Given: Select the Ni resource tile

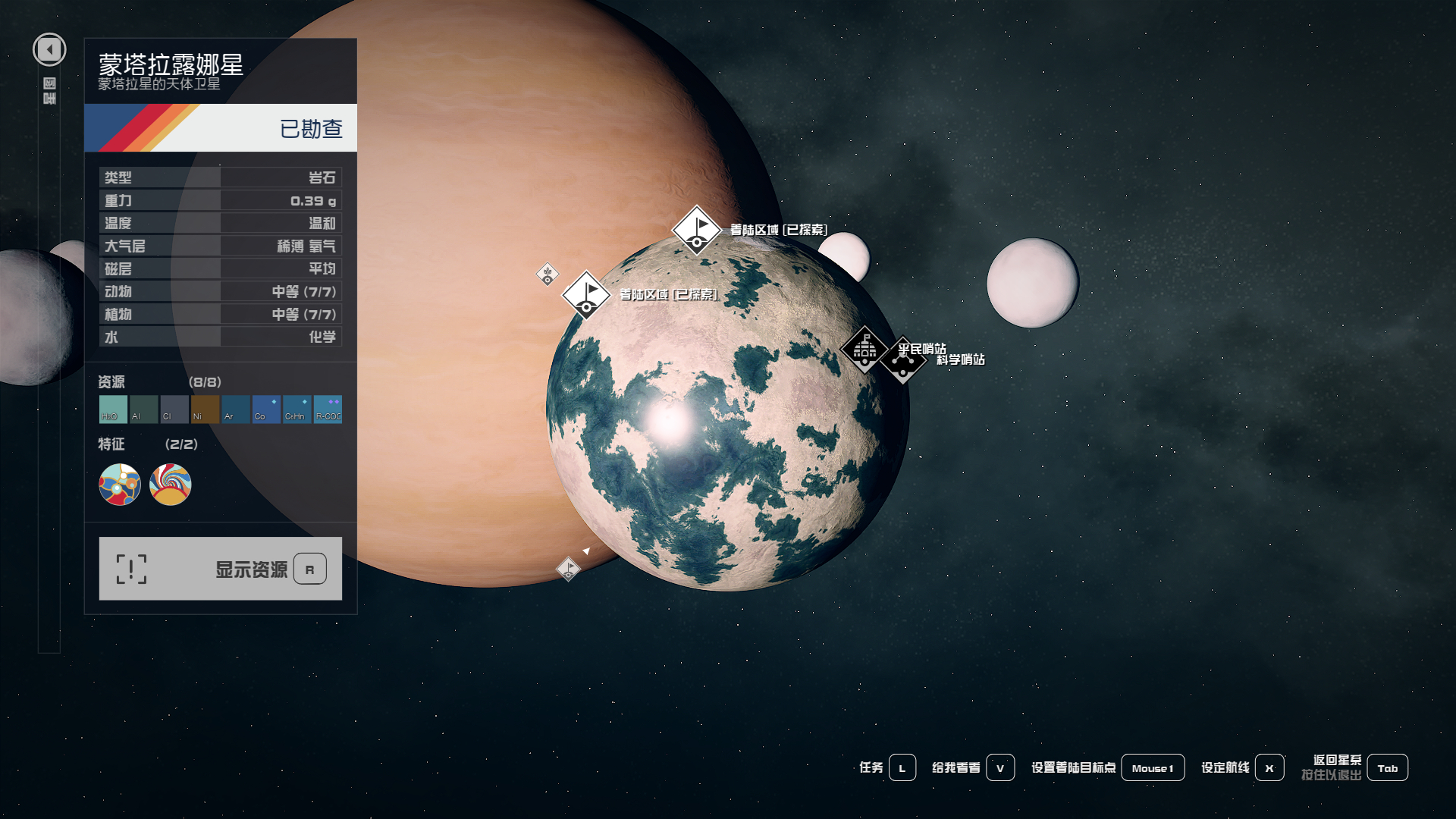Looking at the screenshot, I should tap(206, 409).
